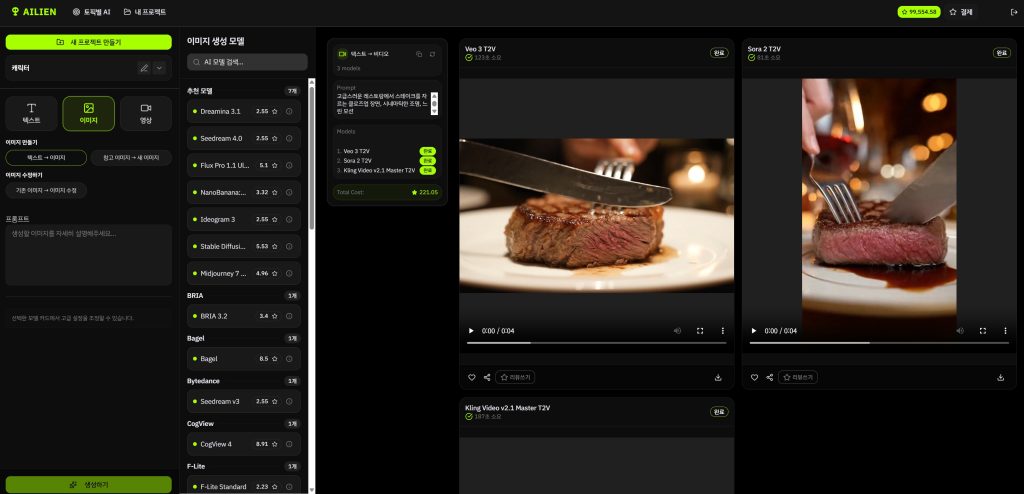Click the copy icon on the 텍스트 → 비디오 card
Screen dimensions: 1024x494
(x=419, y=53)
